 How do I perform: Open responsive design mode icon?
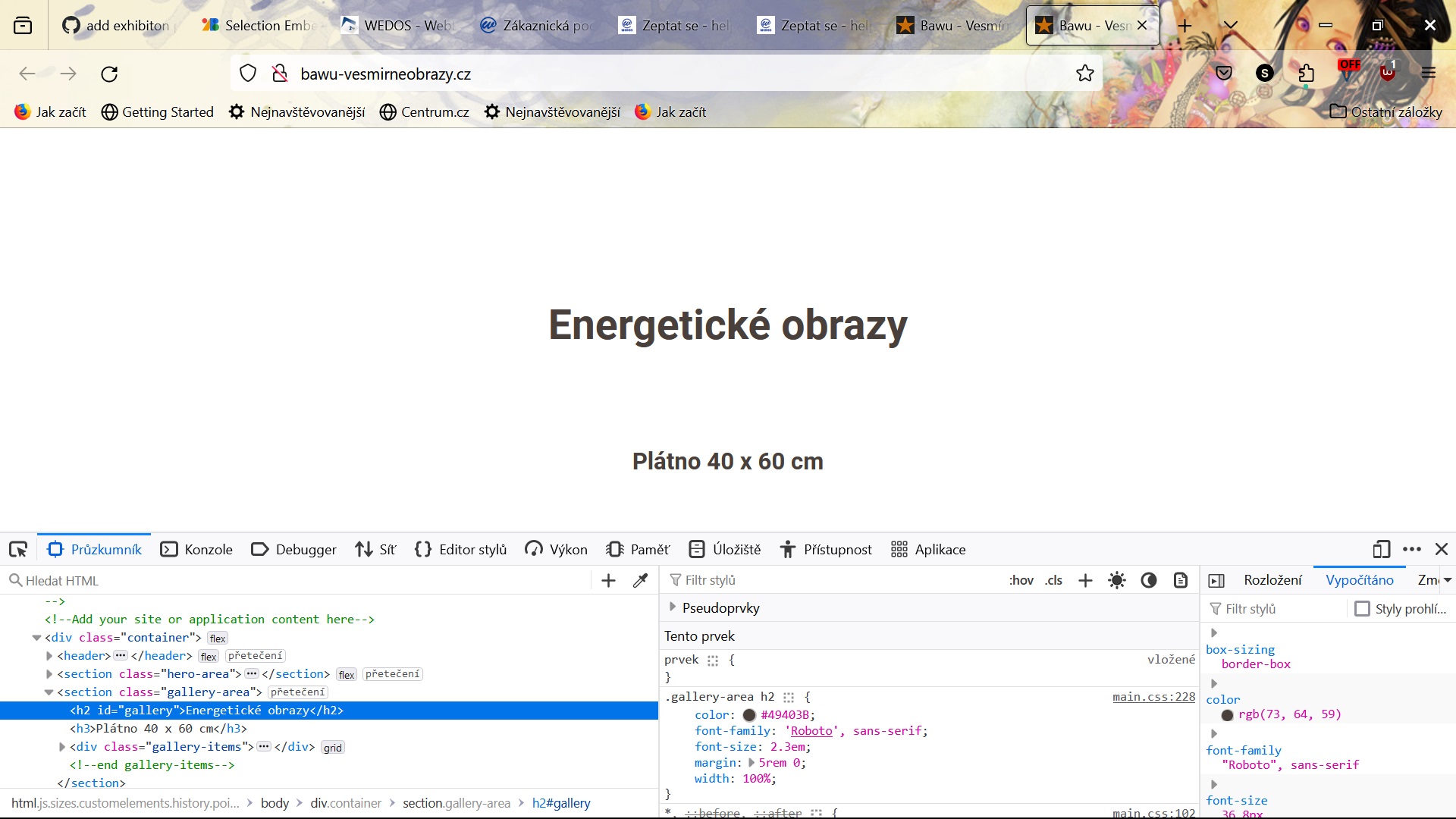tap(1381, 549)
